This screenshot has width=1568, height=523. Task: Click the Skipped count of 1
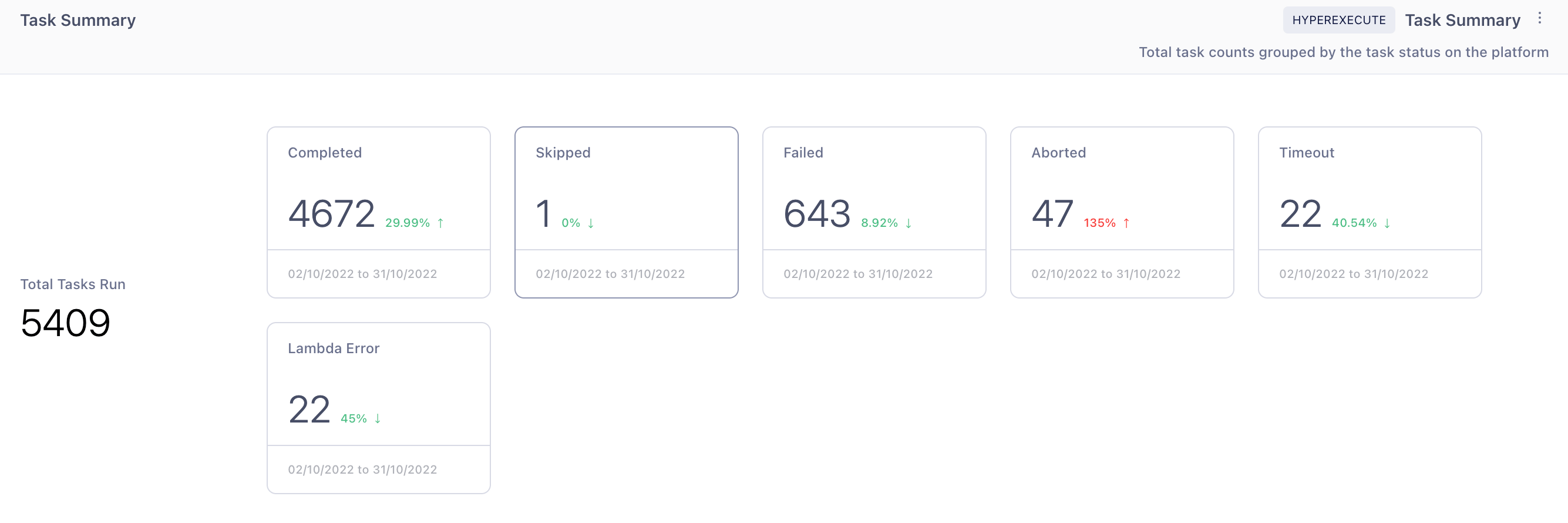click(x=544, y=214)
